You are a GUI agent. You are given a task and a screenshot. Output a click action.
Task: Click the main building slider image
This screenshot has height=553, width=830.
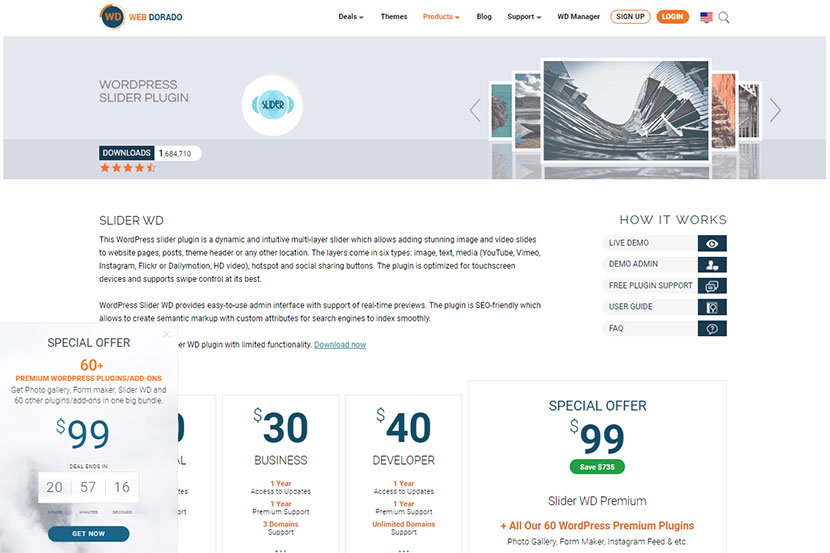tap(626, 110)
